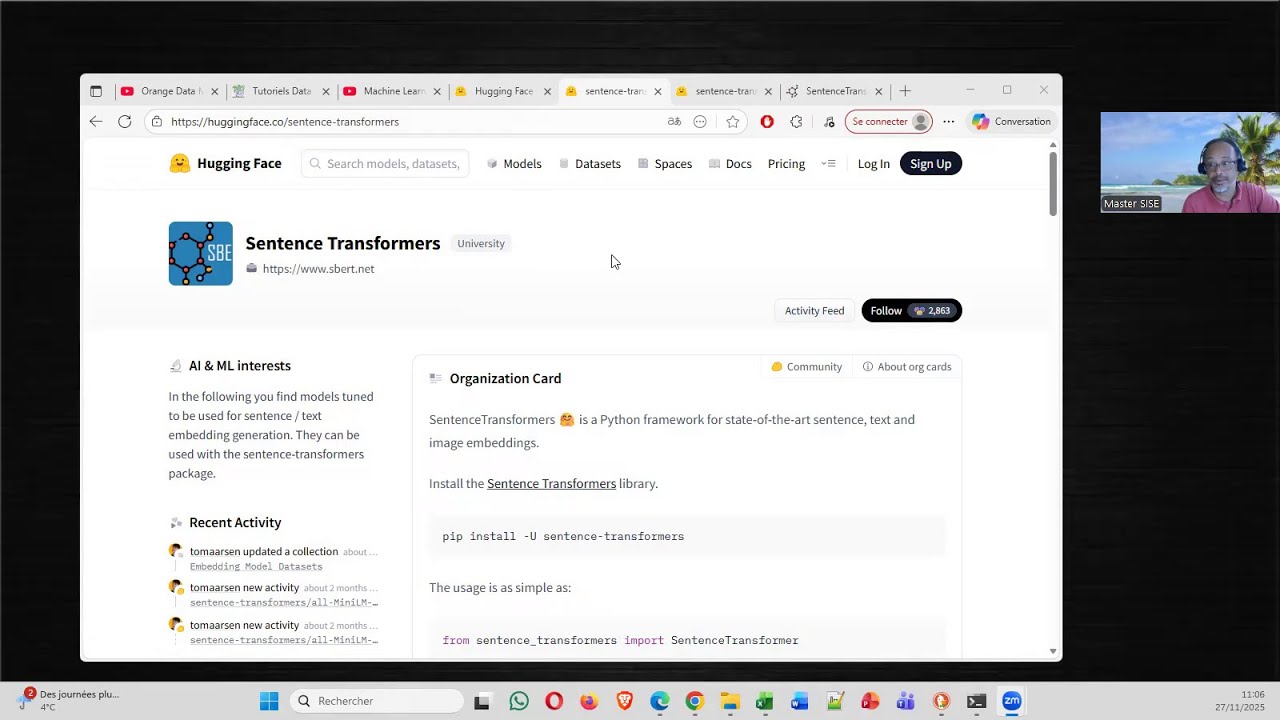The image size is (1280, 720).
Task: Open the tab actions menu icon
Action: (x=96, y=91)
